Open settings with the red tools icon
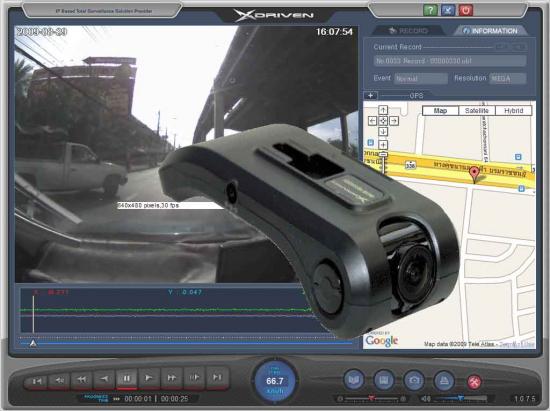550x411 pixels. [474, 382]
